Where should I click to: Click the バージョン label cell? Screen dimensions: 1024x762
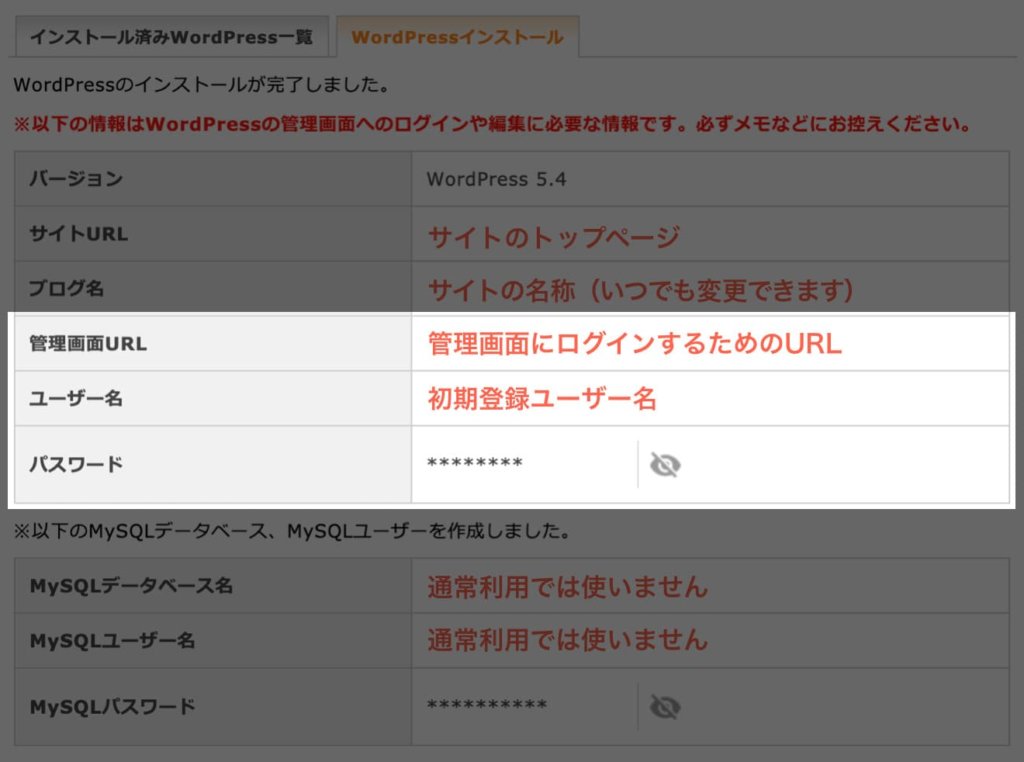point(213,179)
